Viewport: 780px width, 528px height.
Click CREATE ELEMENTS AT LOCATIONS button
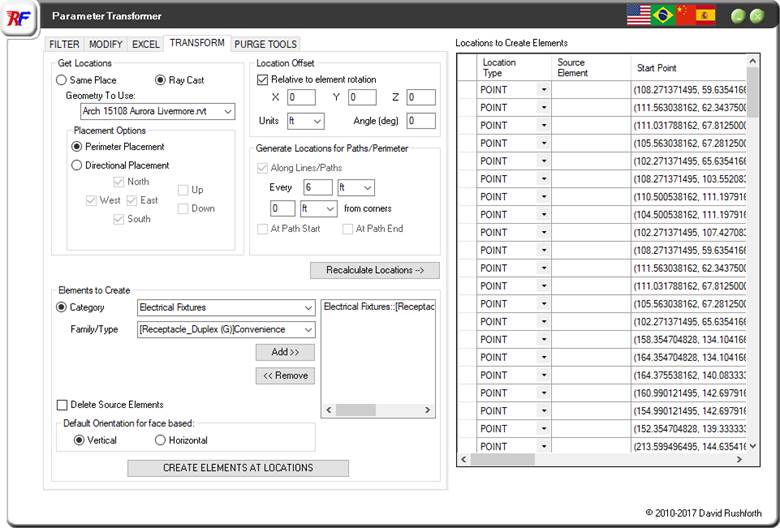238,468
